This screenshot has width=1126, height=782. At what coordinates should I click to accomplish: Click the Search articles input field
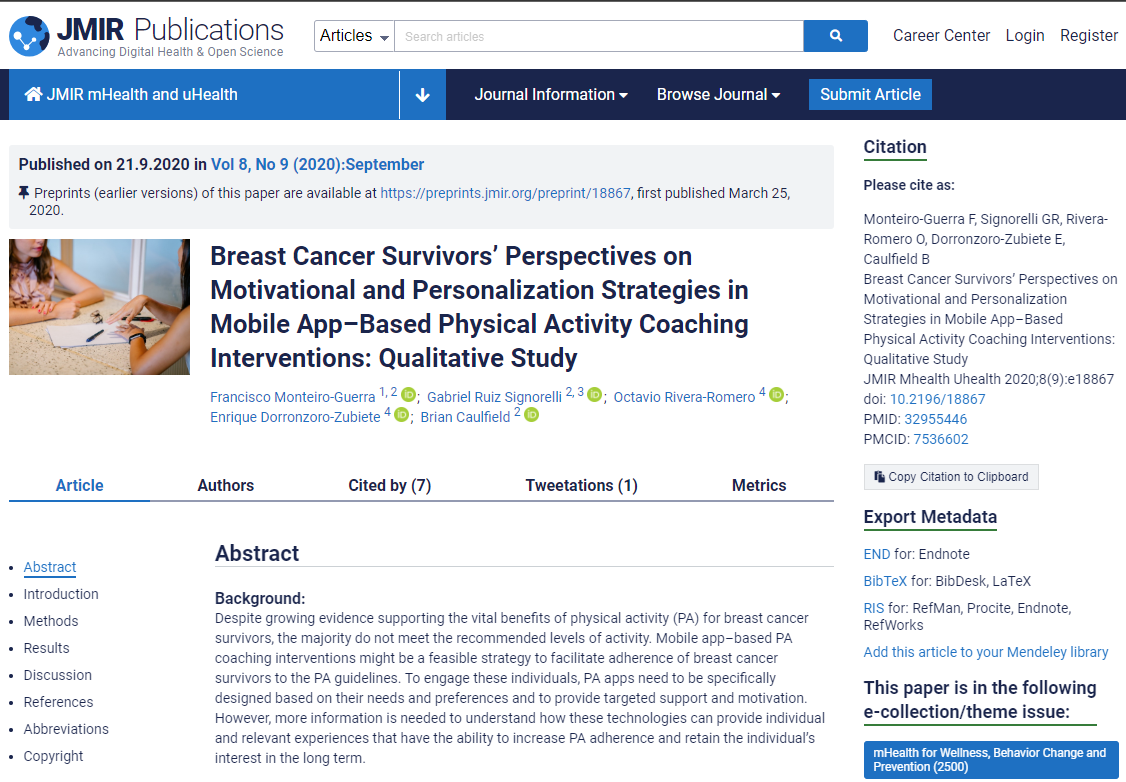598,36
